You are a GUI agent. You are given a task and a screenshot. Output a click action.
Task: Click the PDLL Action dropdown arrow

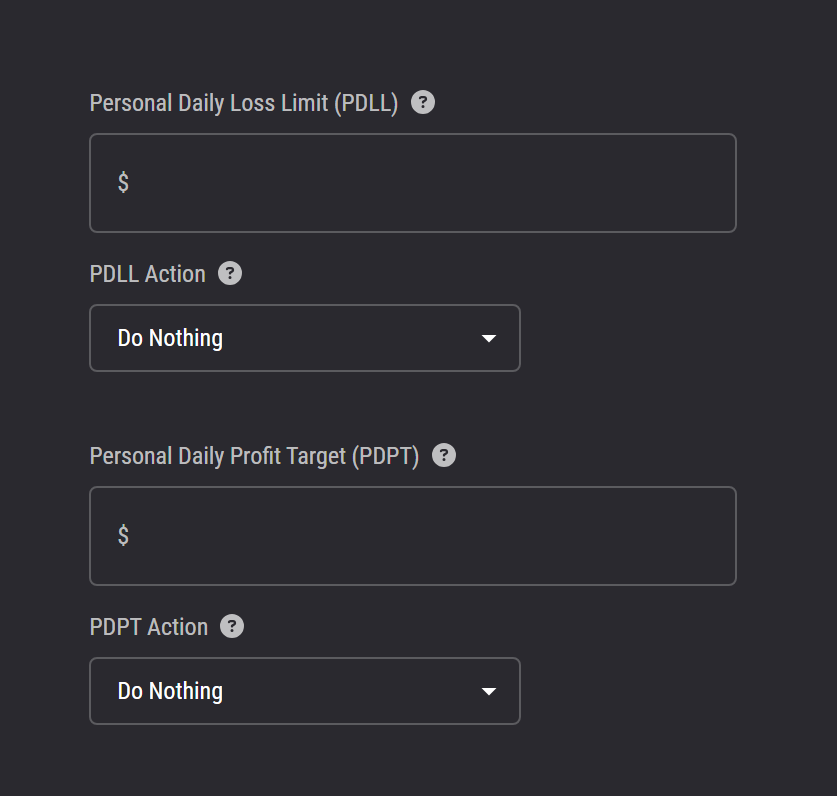489,339
